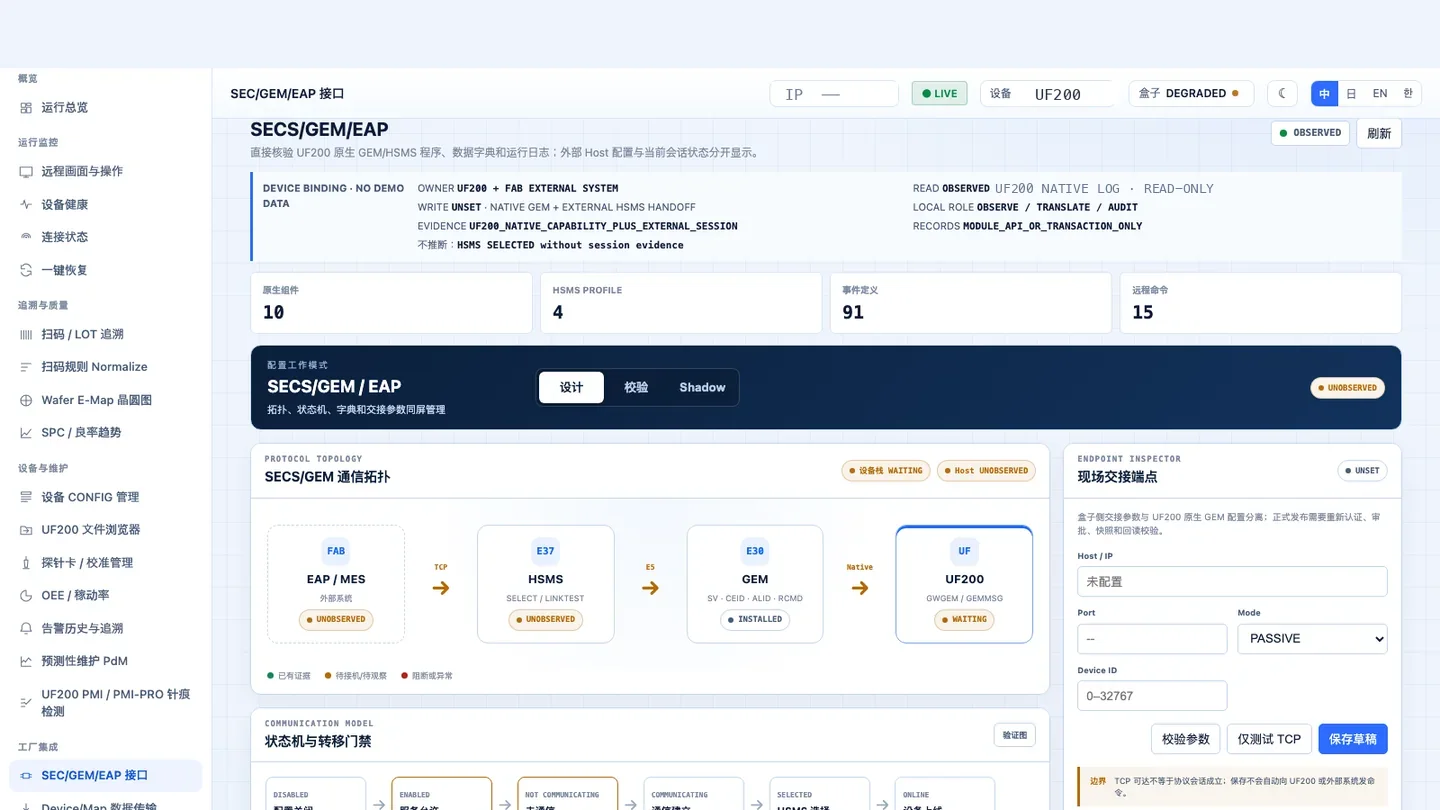Click the 运行总览 grid icon in sidebar
Screen dimensions: 1440x810
point(26,107)
